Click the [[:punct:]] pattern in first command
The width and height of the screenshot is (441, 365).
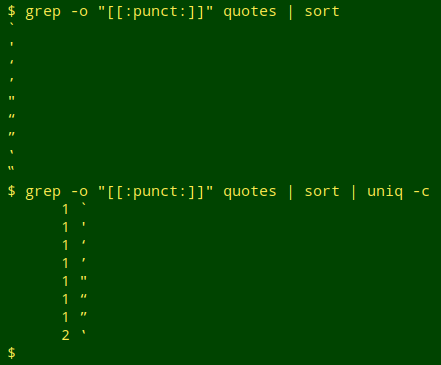click(x=155, y=12)
